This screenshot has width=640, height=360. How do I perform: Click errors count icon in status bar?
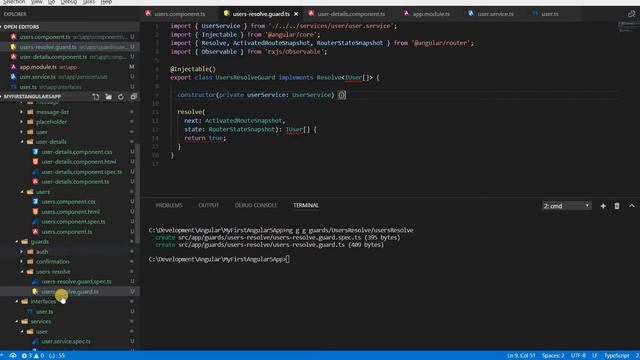point(27,356)
